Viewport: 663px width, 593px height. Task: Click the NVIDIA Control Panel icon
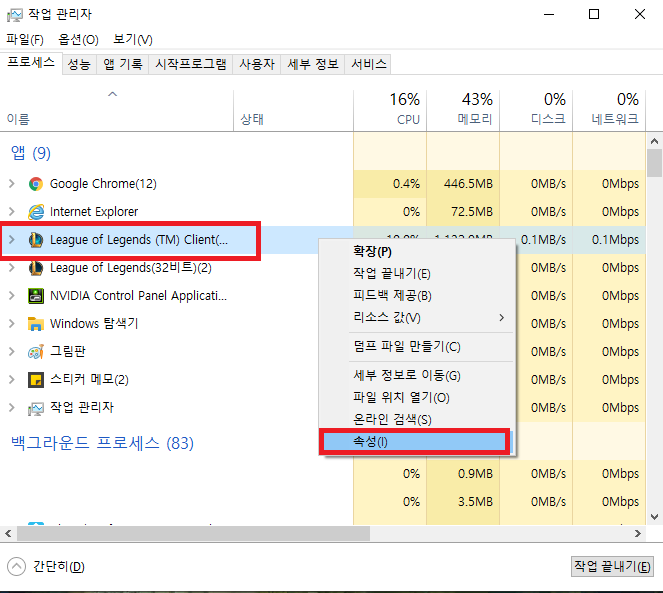[36, 296]
